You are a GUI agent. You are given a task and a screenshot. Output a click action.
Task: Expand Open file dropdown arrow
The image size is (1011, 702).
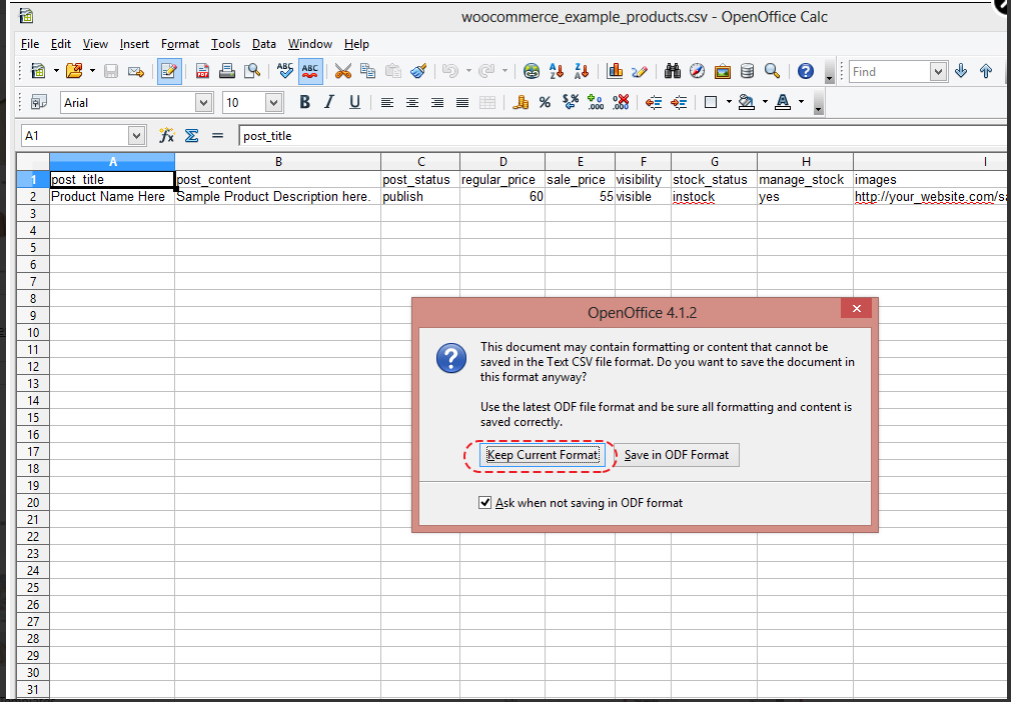pos(93,72)
